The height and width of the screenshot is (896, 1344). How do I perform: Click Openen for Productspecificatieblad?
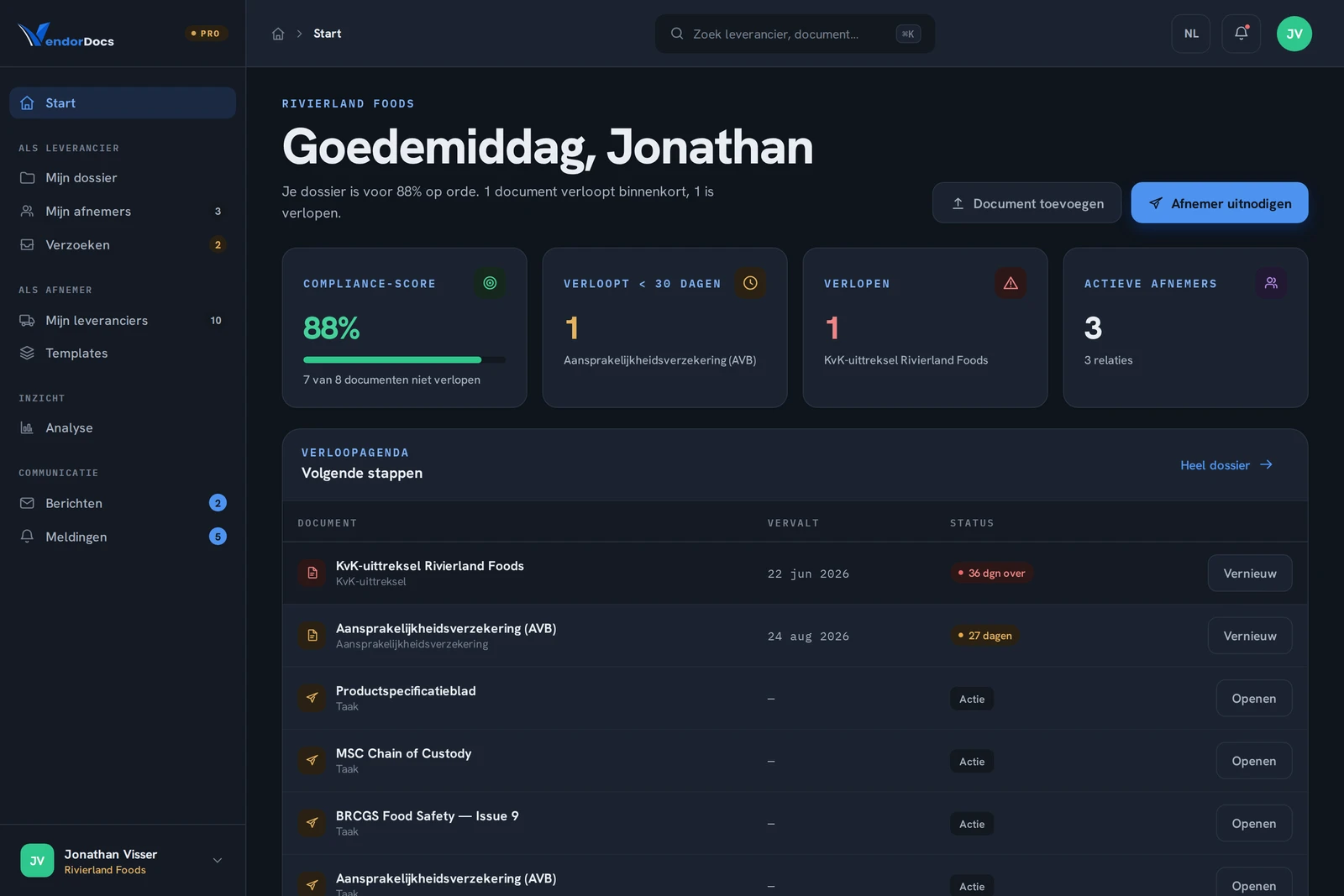click(1253, 699)
